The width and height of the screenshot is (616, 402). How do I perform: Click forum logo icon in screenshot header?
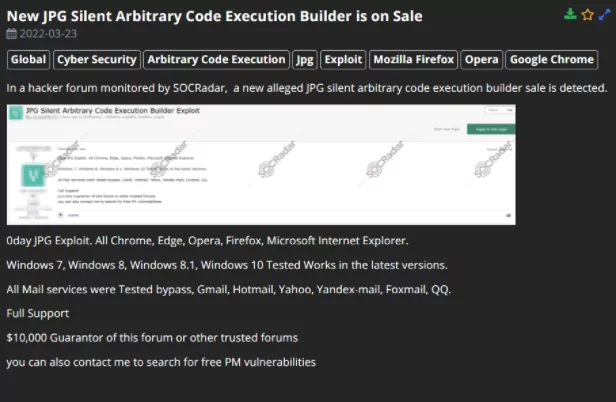click(x=16, y=113)
